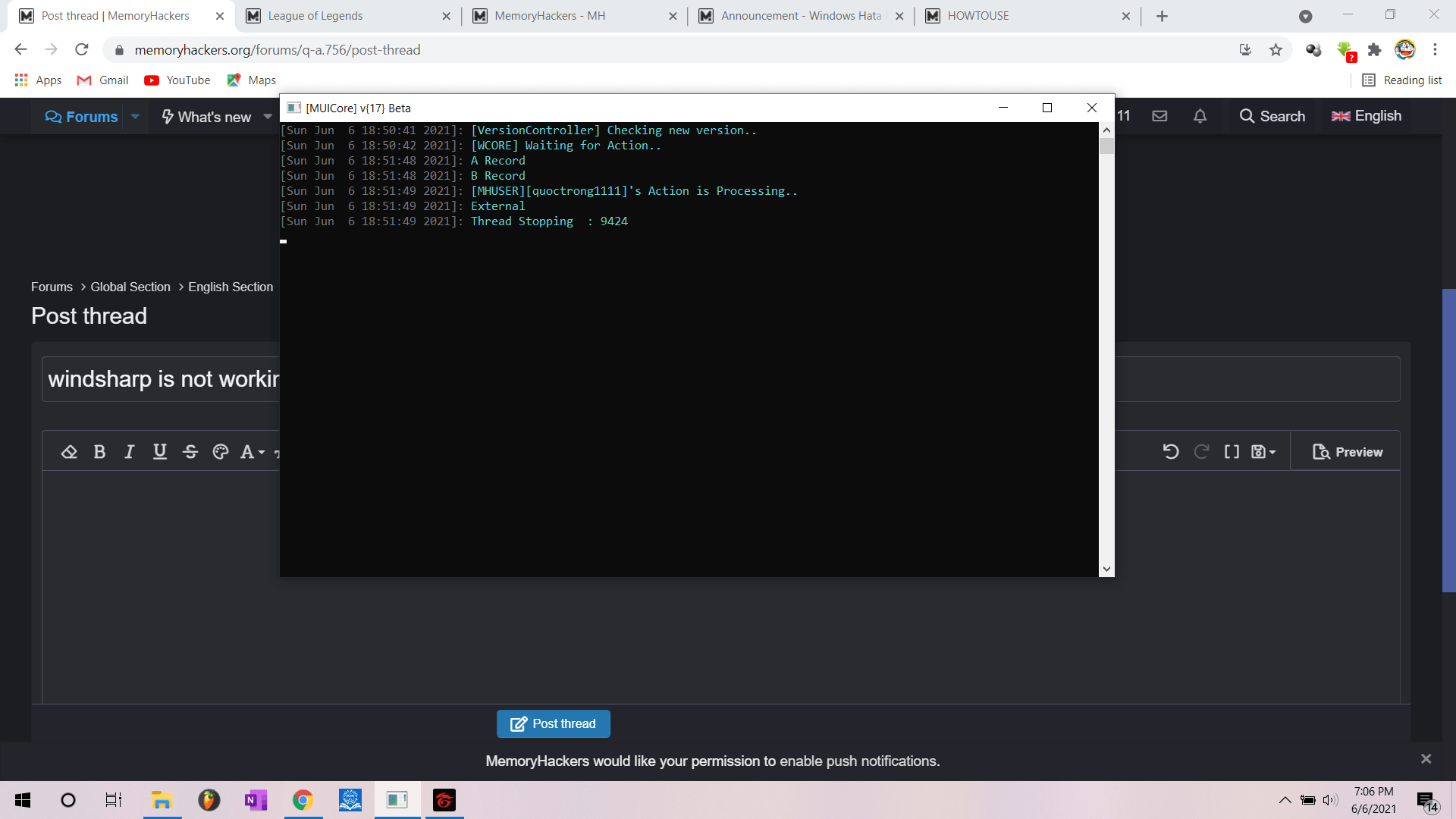Open Chrome from taskbar
Viewport: 1456px width, 819px height.
[303, 800]
